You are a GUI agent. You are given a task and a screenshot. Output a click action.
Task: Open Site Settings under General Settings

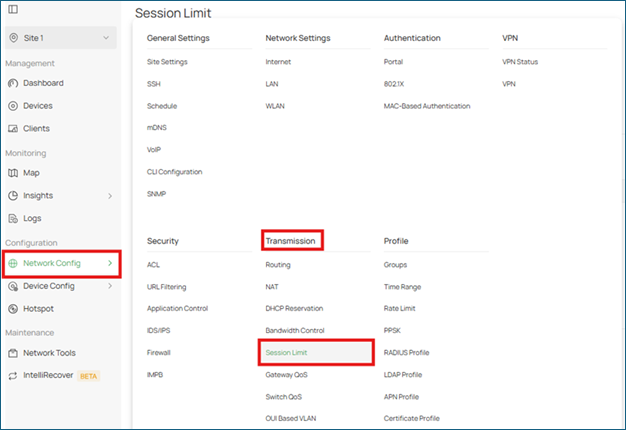pos(167,62)
